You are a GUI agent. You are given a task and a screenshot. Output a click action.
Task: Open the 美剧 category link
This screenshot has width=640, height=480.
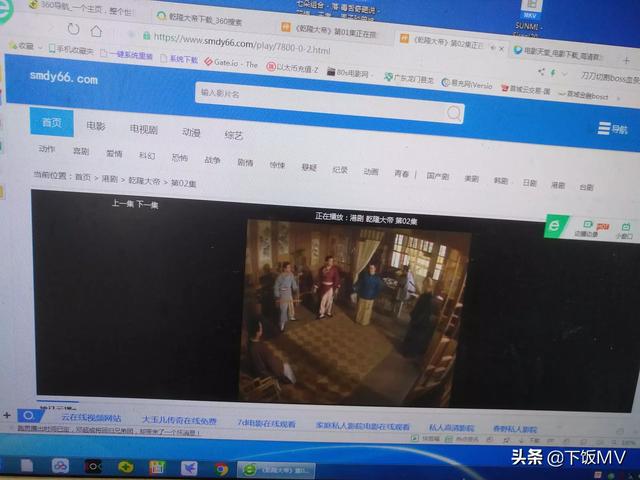click(x=471, y=178)
